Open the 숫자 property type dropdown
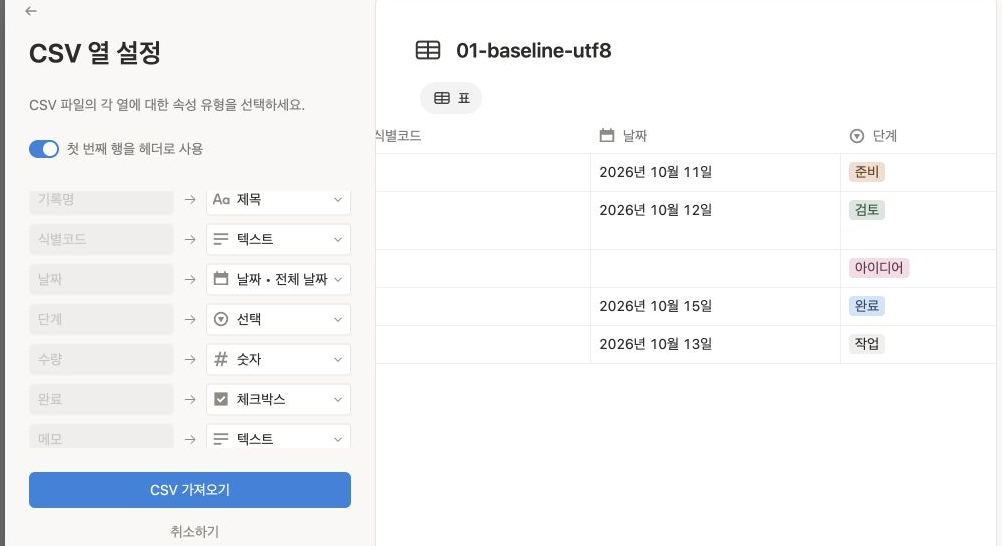The image size is (1002, 546). pos(278,359)
